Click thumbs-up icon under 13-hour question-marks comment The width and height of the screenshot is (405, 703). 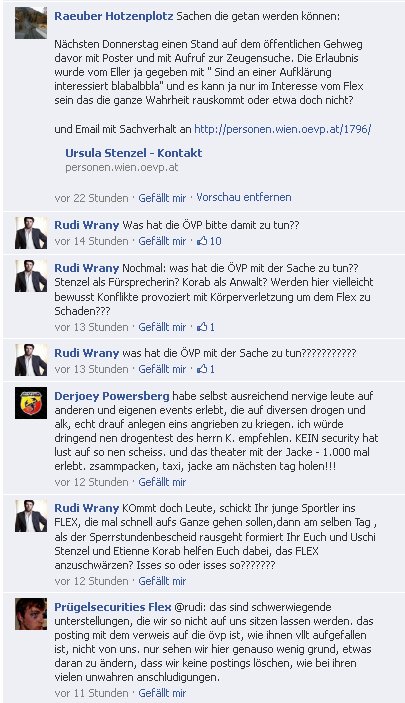[x=202, y=369]
